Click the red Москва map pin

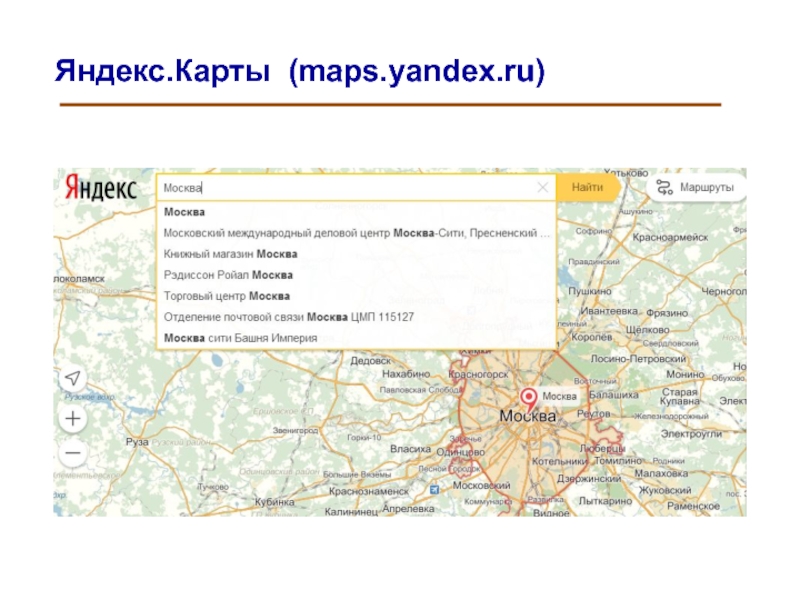click(529, 399)
